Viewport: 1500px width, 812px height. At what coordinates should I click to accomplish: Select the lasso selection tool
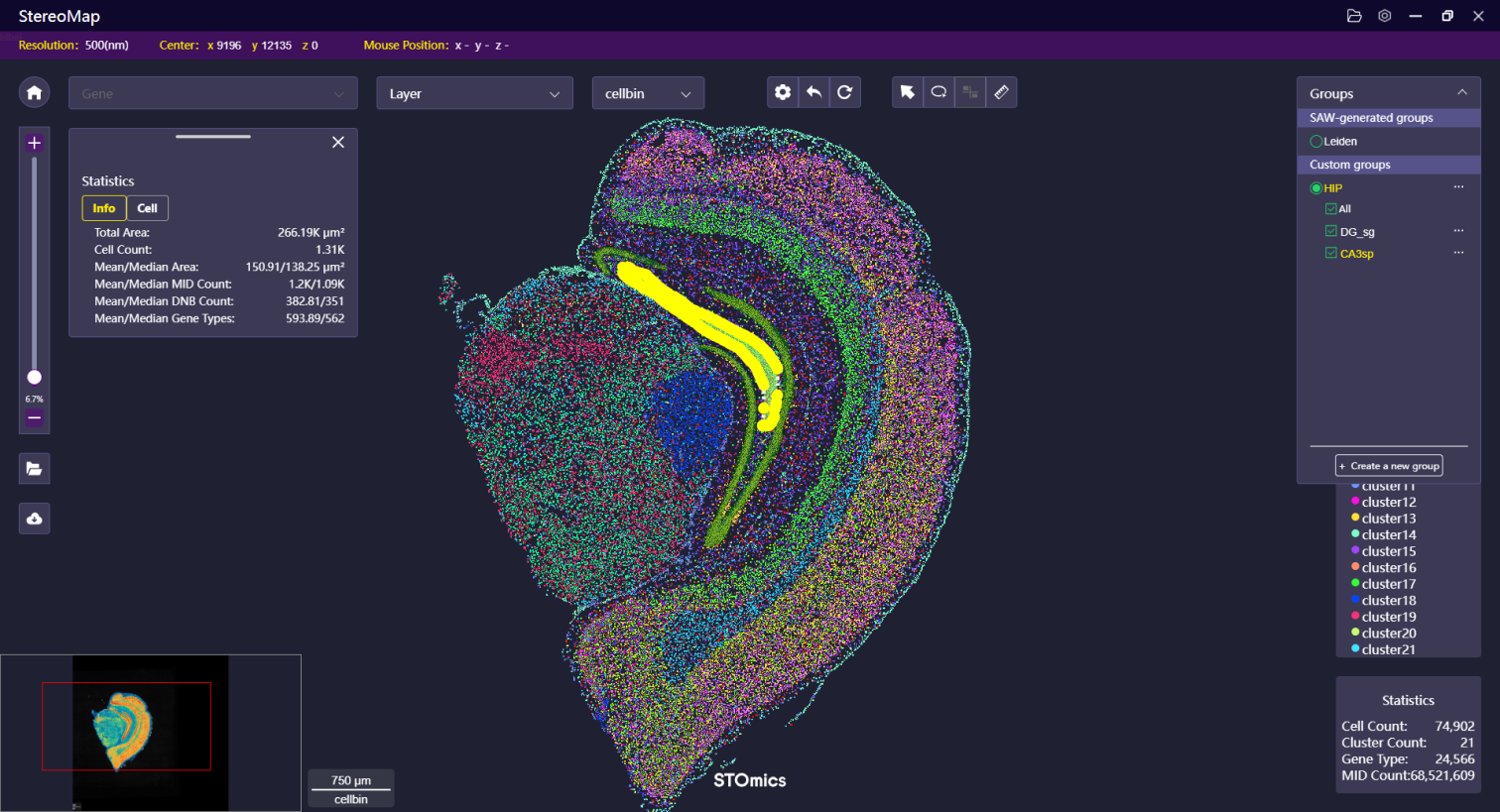938,92
